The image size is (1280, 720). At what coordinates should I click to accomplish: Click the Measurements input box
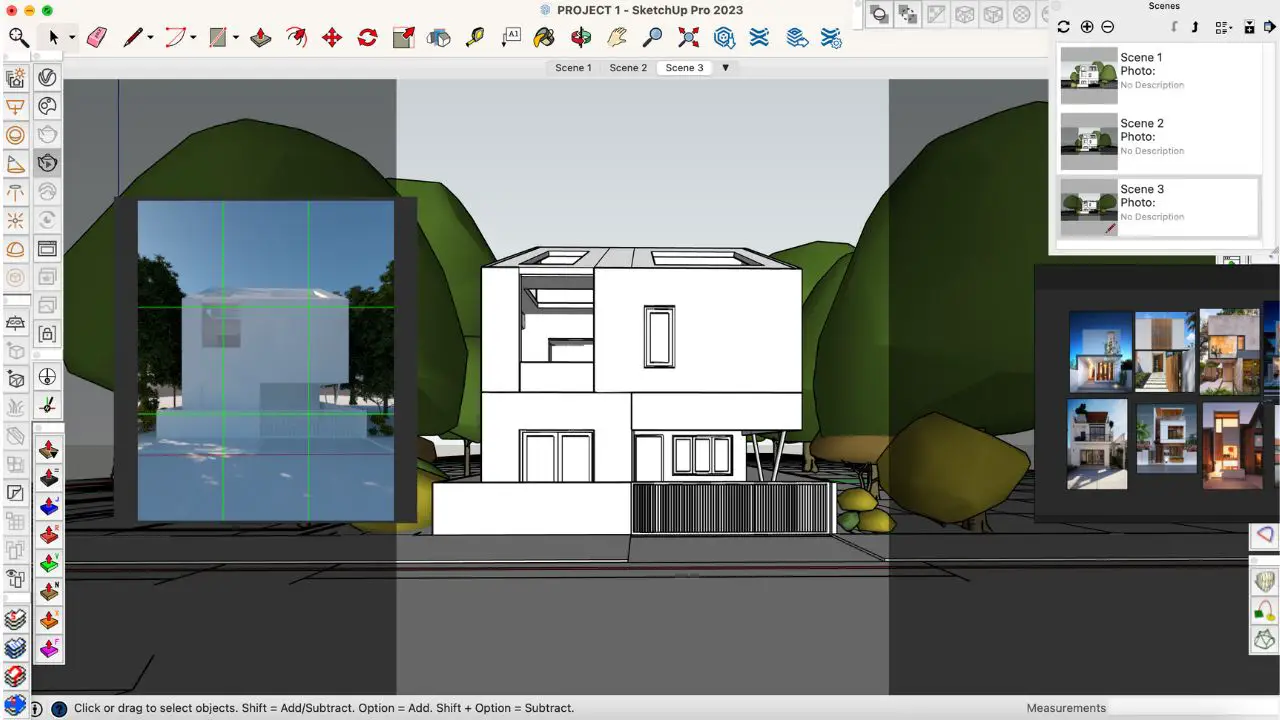click(1195, 708)
